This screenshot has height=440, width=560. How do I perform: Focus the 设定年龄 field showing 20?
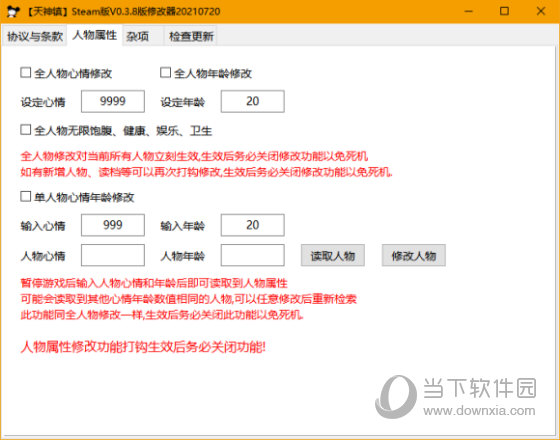(252, 101)
